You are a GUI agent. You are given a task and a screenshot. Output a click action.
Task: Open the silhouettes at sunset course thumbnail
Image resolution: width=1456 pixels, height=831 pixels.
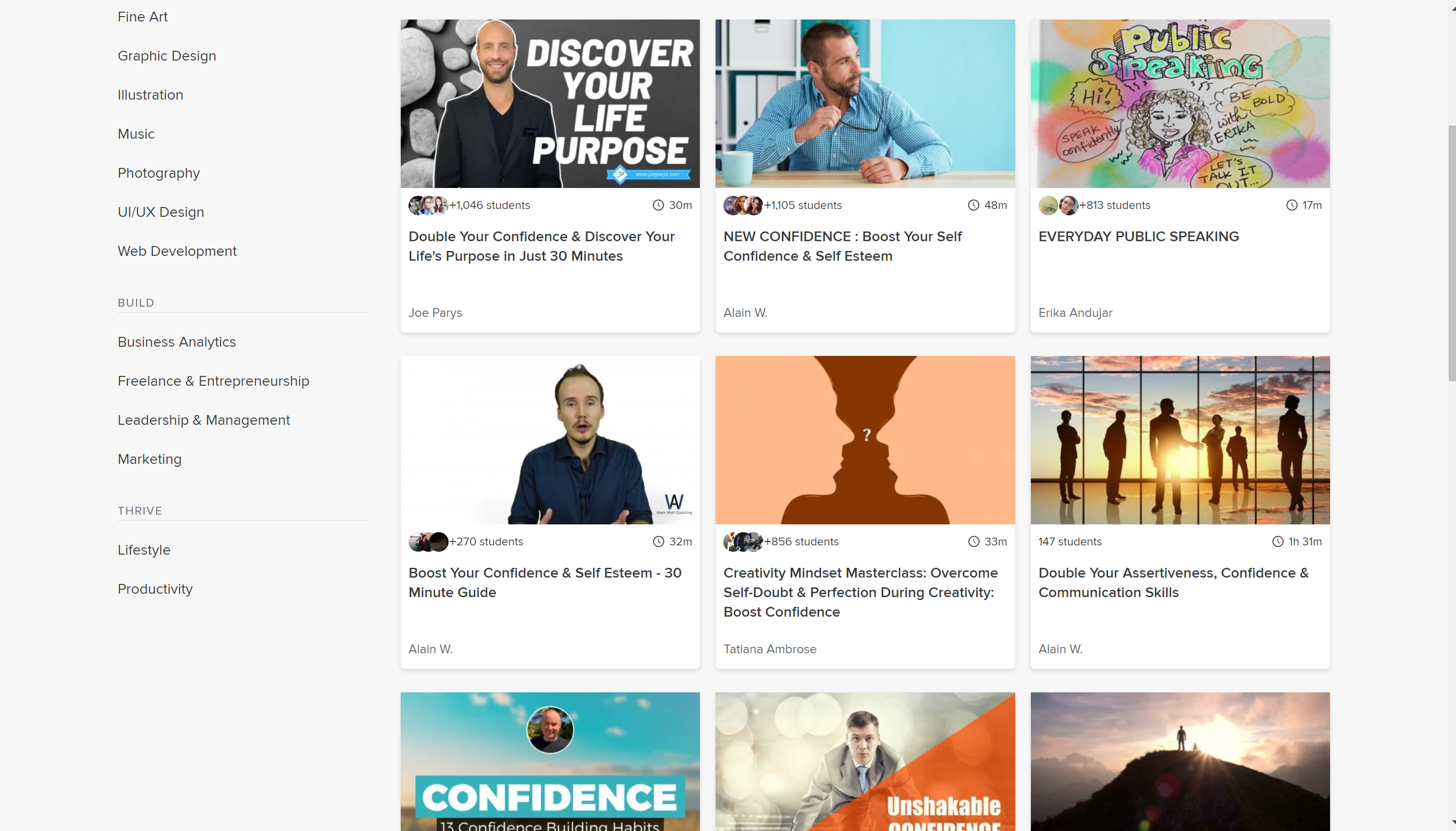pos(1180,440)
